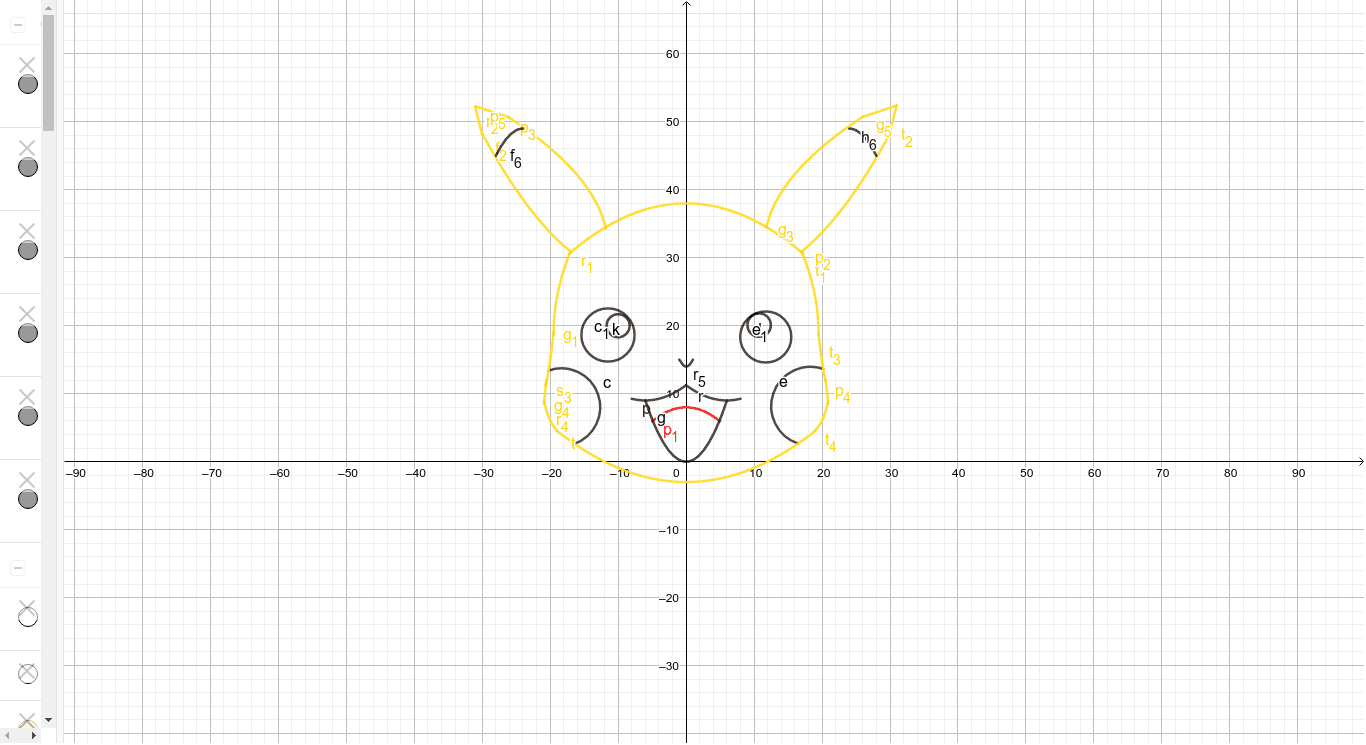Click the yellow t3 label

(x=834, y=356)
